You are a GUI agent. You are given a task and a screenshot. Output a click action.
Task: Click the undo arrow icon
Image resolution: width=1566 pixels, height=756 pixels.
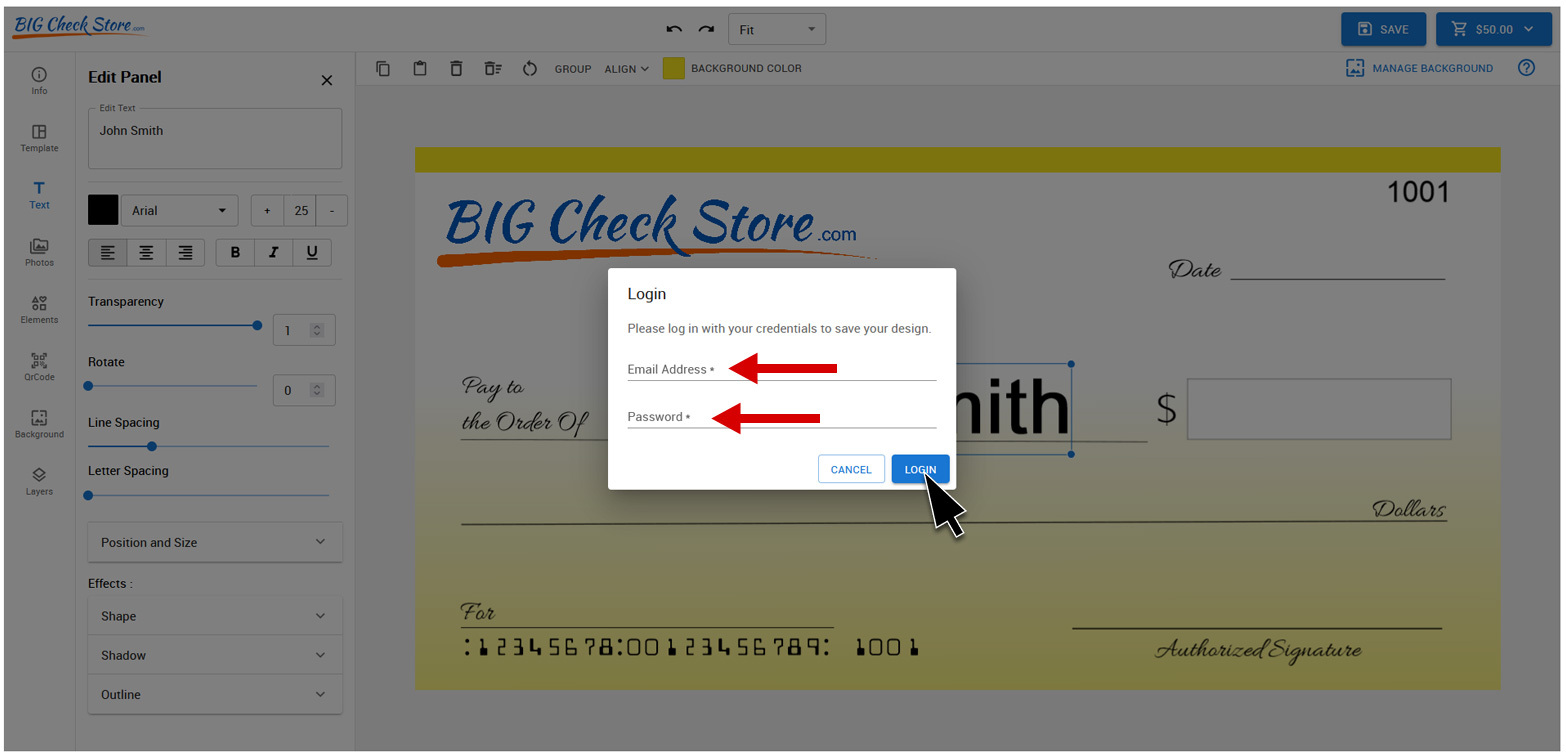coord(675,29)
